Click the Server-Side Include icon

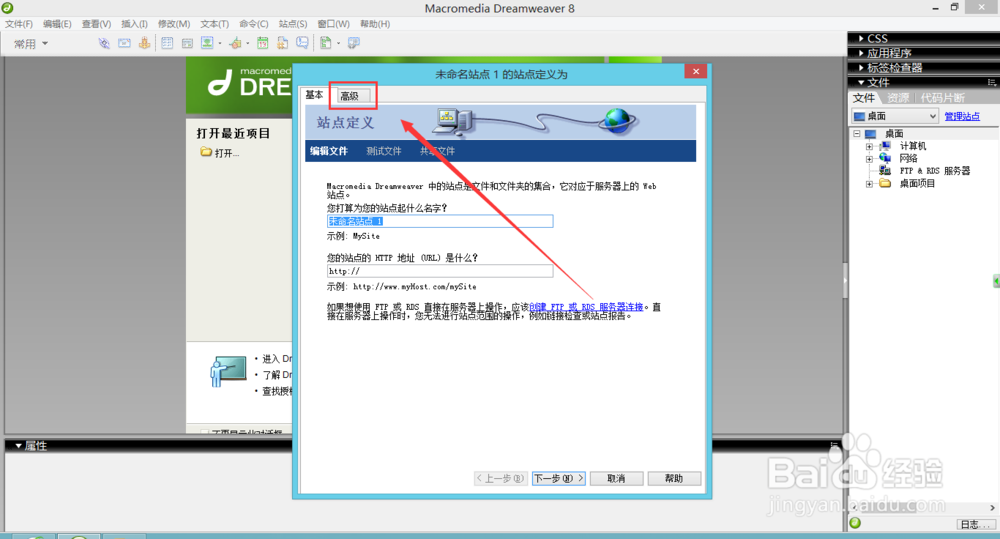[x=283, y=43]
